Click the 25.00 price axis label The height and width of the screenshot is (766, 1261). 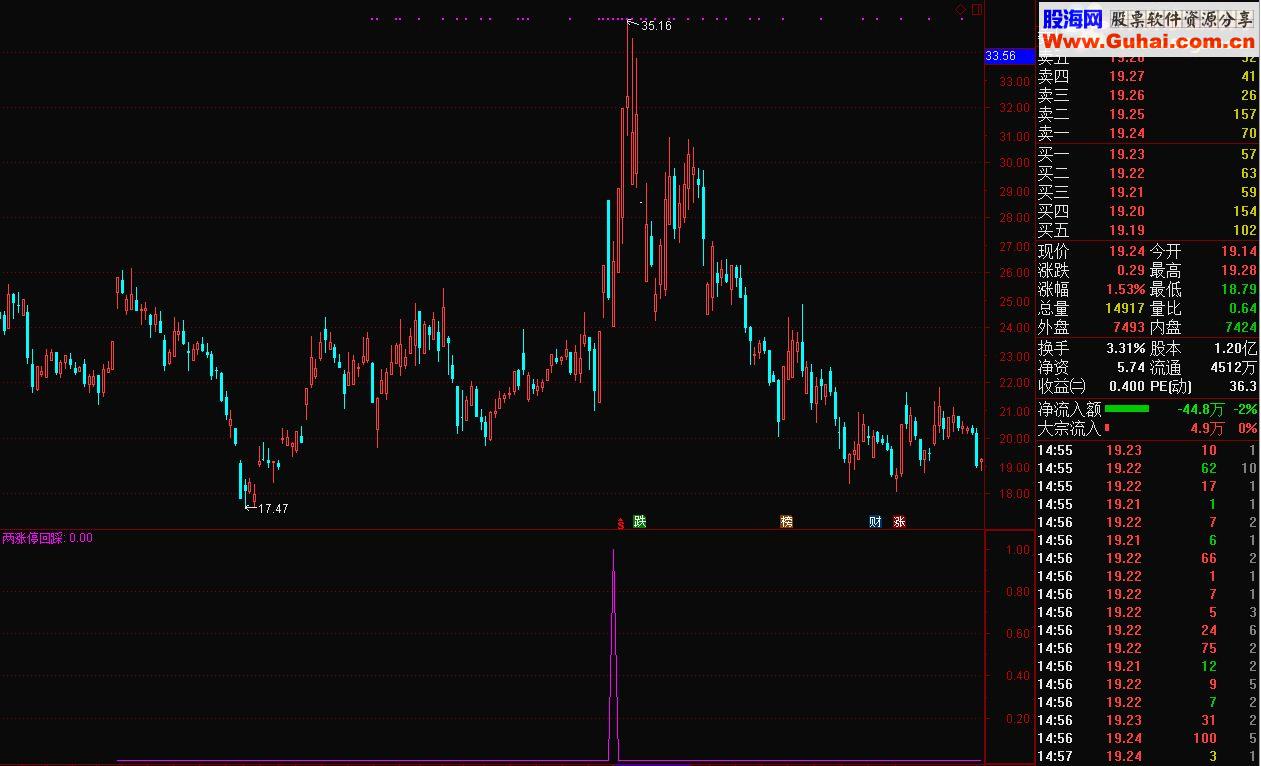point(1015,301)
